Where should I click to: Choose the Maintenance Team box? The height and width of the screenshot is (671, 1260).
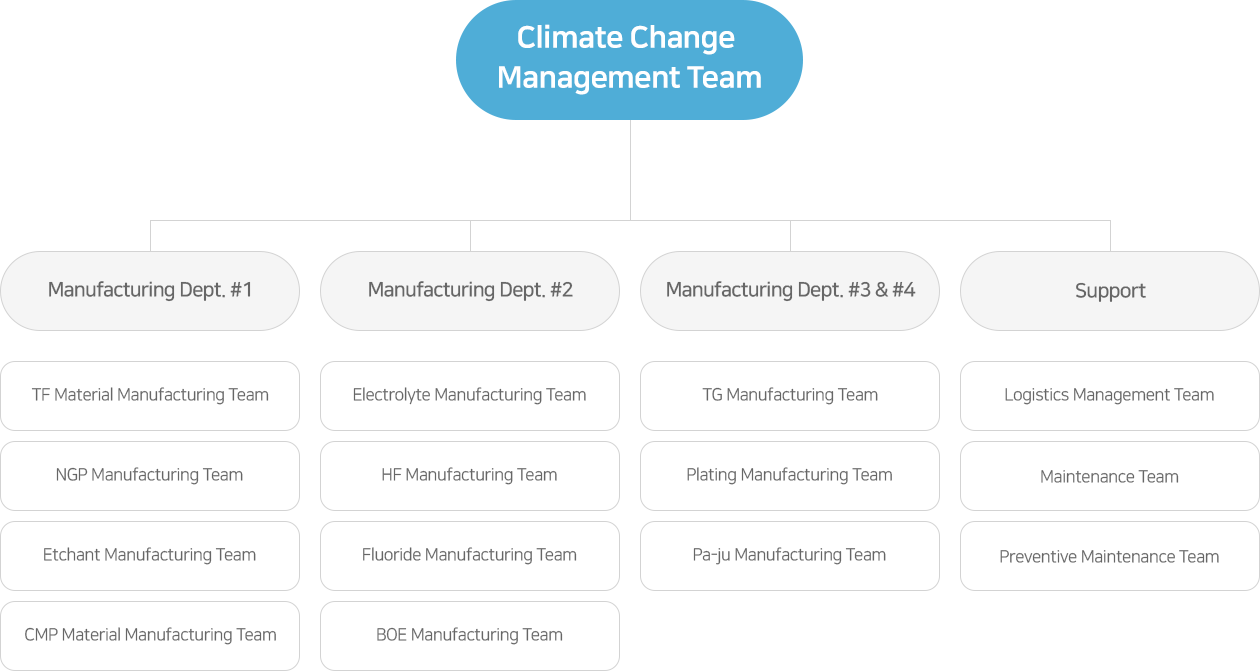pyautogui.click(x=1110, y=476)
